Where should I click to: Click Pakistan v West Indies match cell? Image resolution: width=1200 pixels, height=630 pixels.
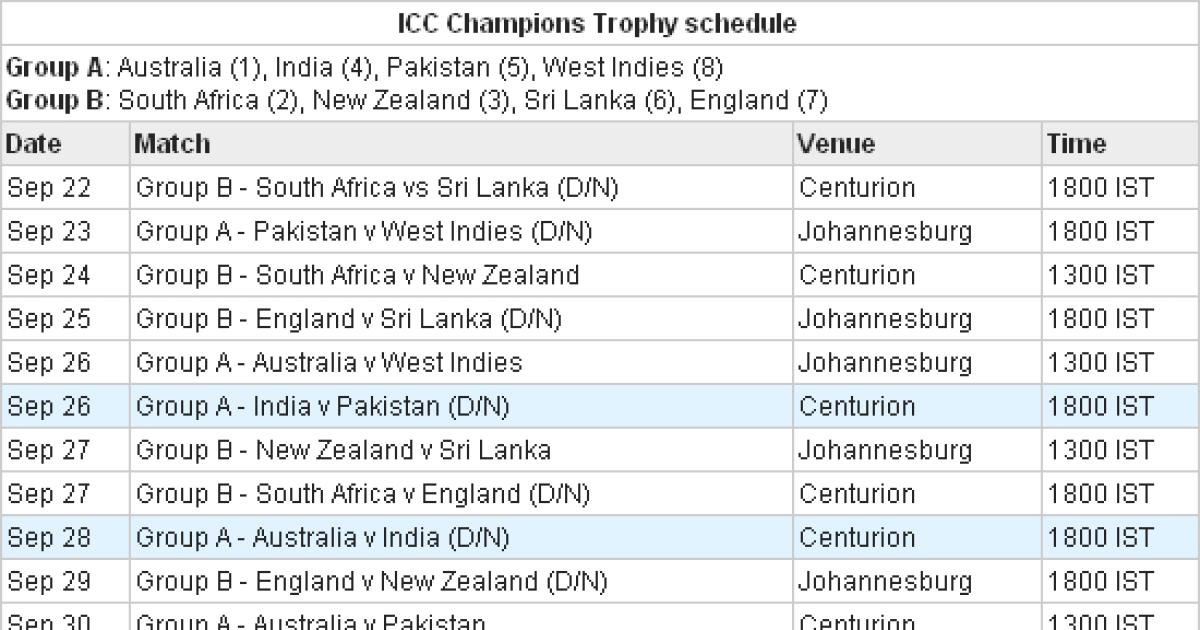coord(364,232)
